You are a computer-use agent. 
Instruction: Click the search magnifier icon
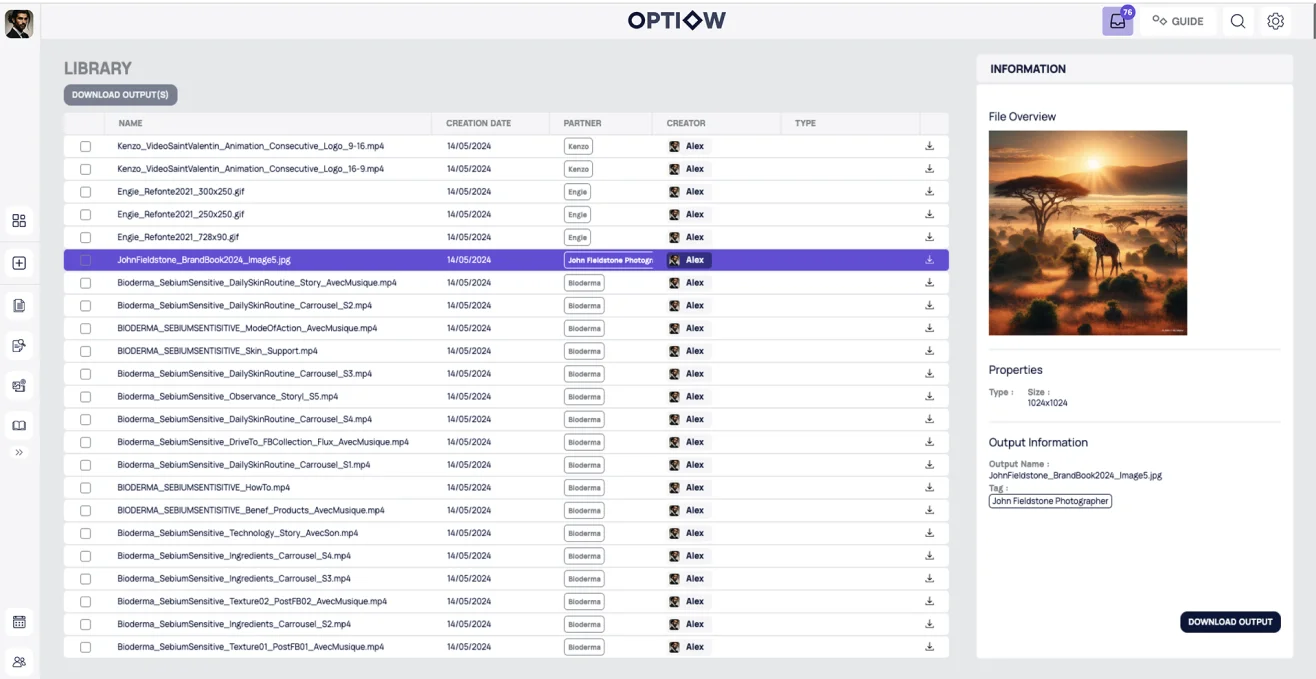click(1238, 21)
